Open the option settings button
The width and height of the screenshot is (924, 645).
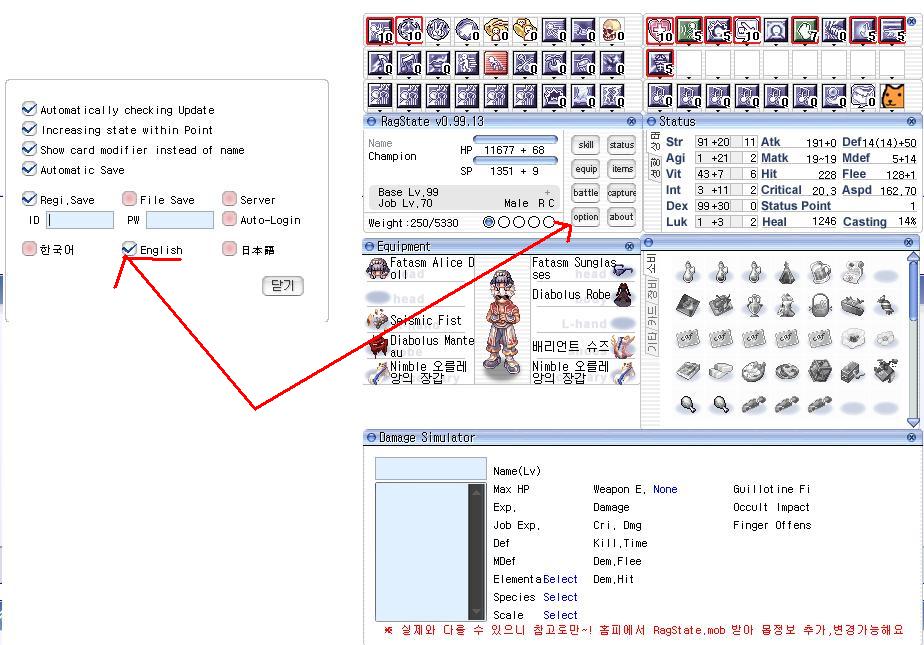pyautogui.click(x=586, y=217)
